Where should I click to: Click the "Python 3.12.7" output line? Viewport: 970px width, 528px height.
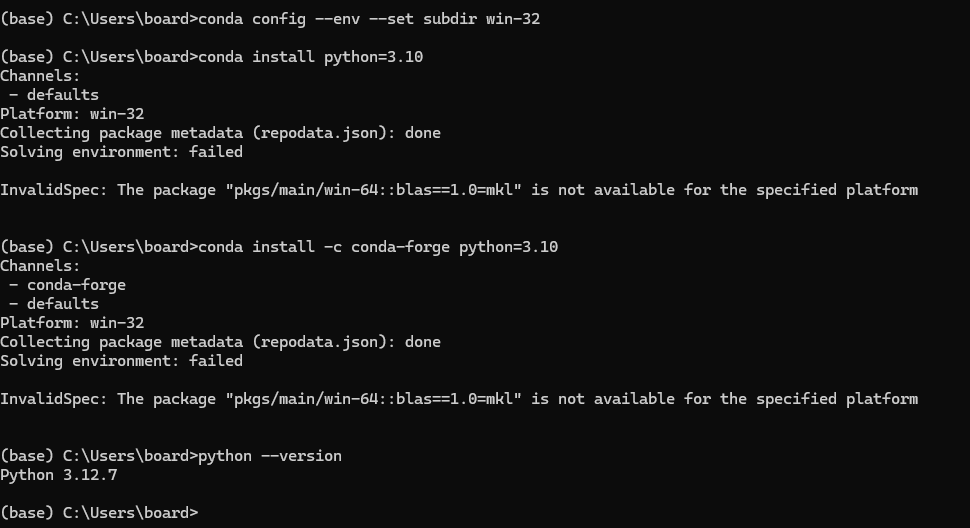pos(59,475)
